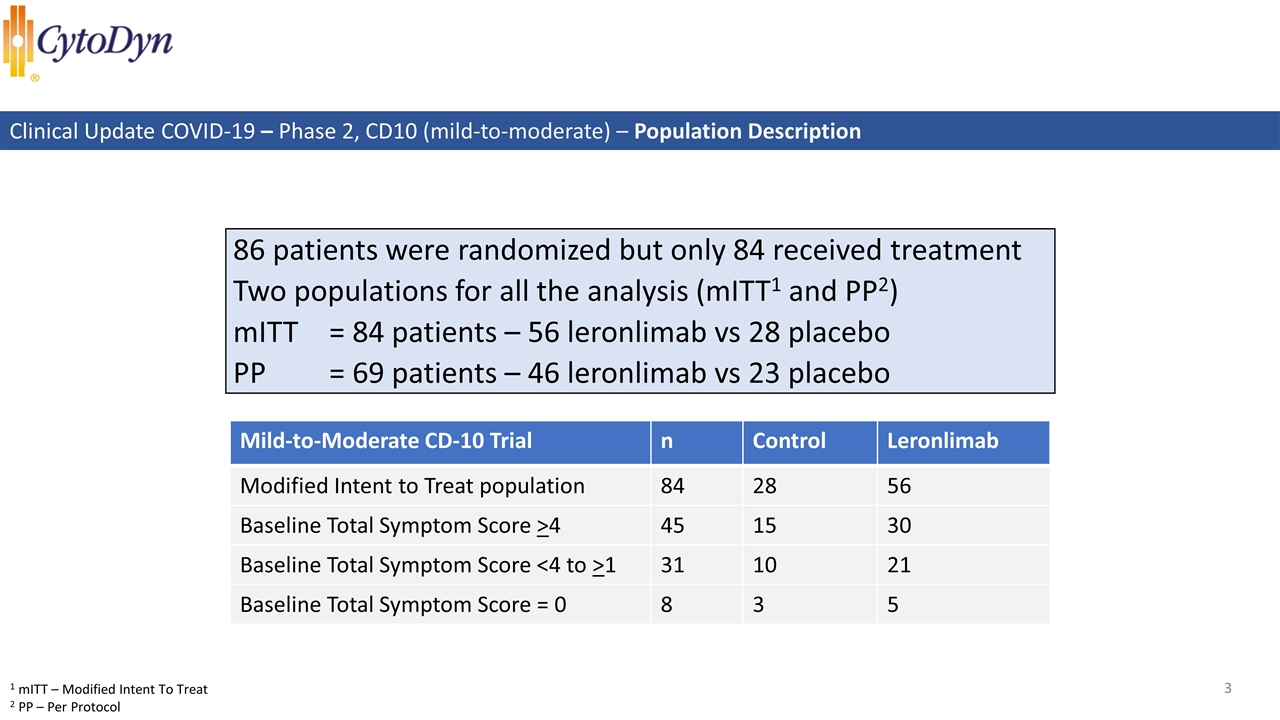The height and width of the screenshot is (720, 1280).
Task: Click the "mITT = 84 patients" line
Action: (561, 332)
